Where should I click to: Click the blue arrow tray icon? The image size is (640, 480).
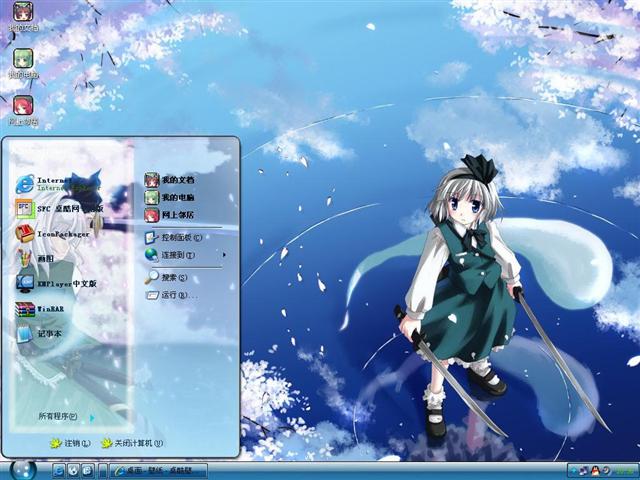tap(575, 471)
